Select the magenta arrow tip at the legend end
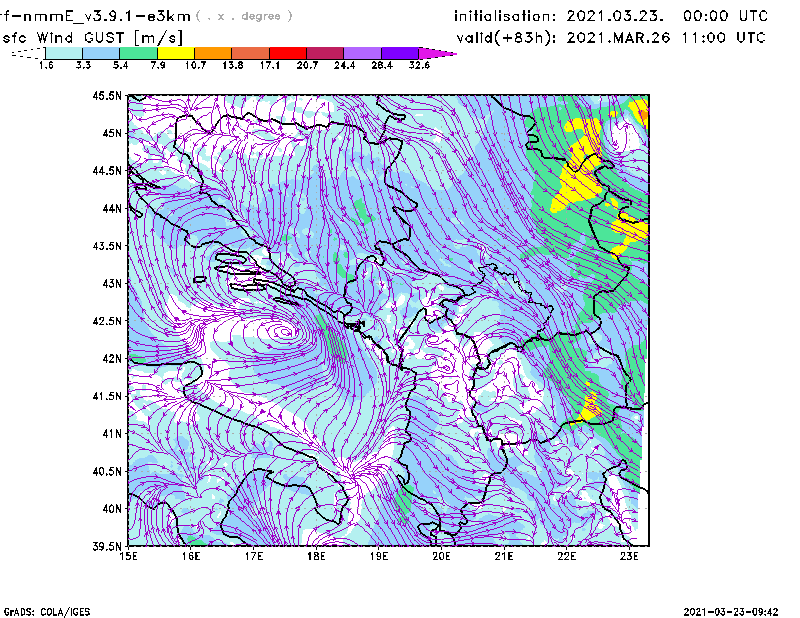This screenshot has width=800, height=618. pyautogui.click(x=442, y=52)
